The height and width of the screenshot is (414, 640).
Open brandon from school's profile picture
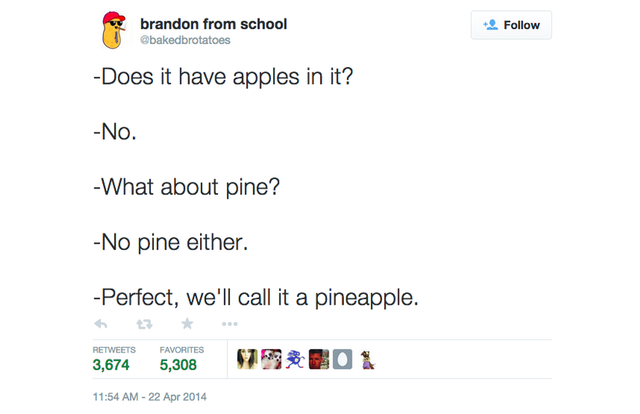pyautogui.click(x=114, y=31)
